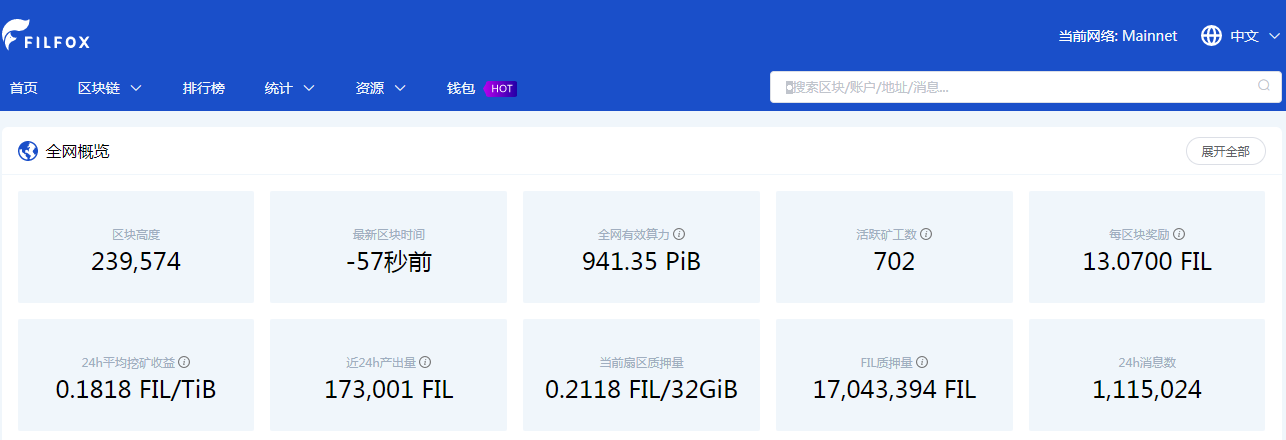Go to the 首页 menu item

[x=24, y=88]
